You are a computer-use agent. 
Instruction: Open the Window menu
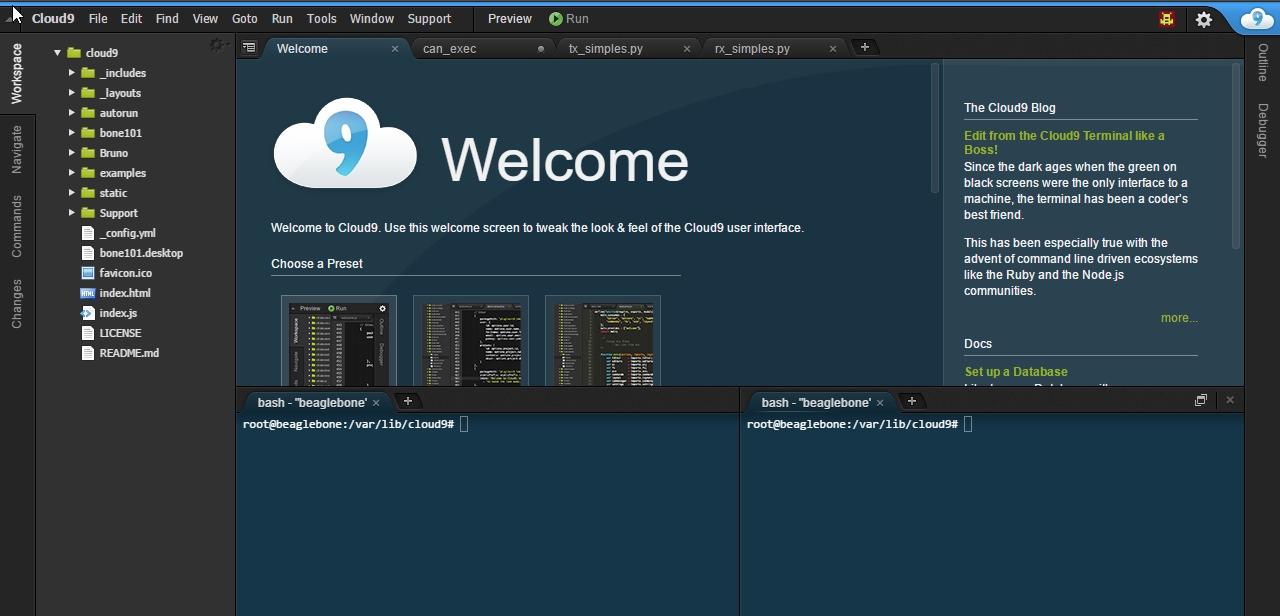coord(372,19)
